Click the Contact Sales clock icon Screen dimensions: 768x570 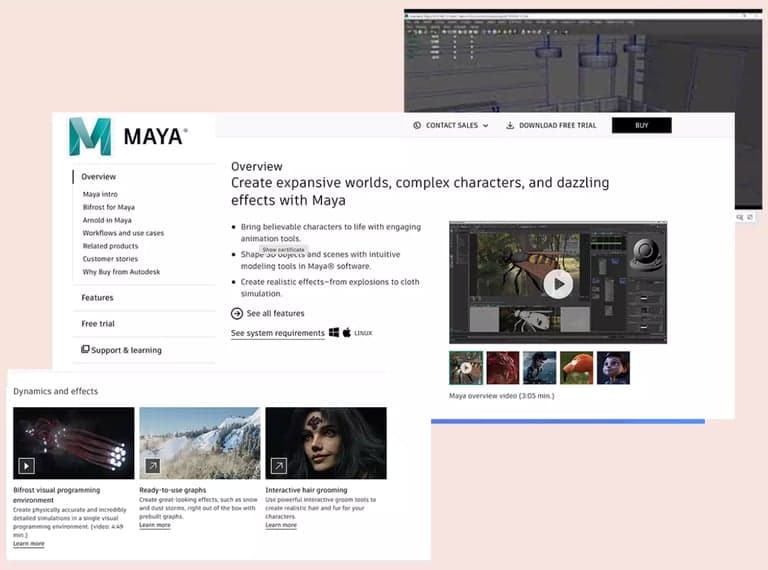point(417,125)
